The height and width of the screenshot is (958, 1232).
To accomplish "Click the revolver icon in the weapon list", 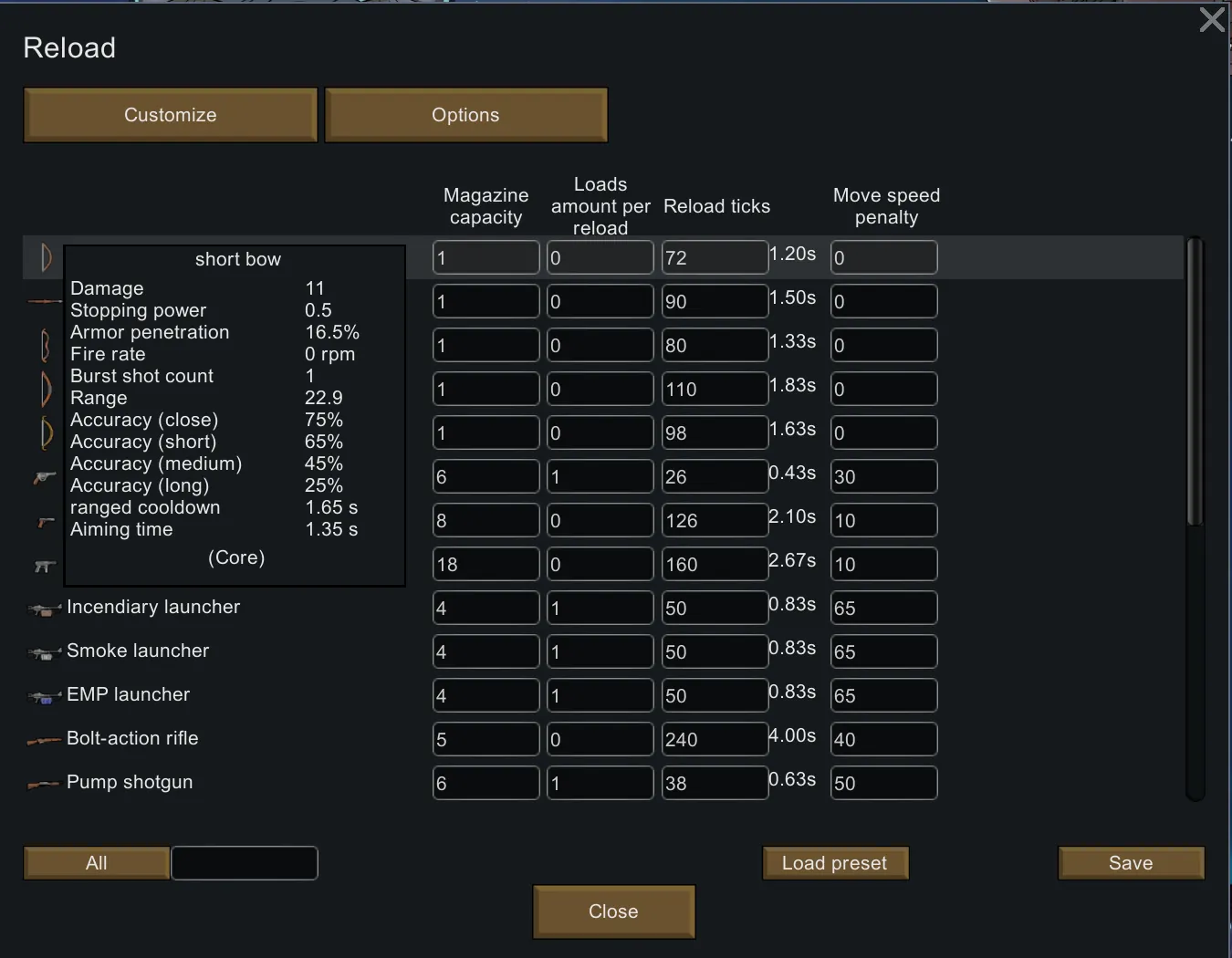I will pos(45,477).
